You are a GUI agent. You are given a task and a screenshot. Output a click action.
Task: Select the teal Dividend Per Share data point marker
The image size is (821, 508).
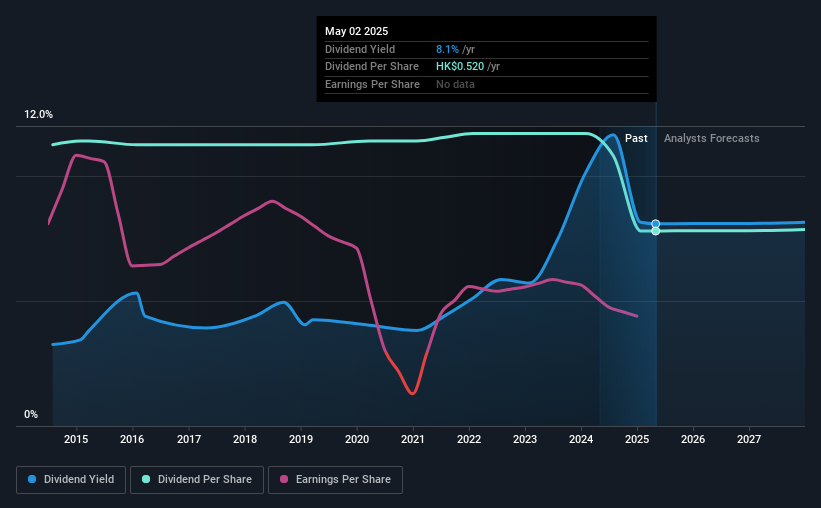pos(656,231)
